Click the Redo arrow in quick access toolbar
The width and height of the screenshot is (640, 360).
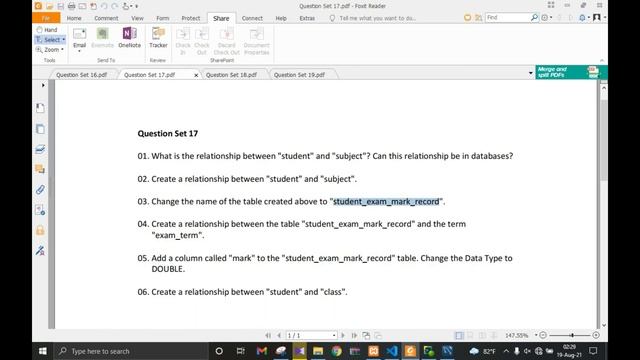(x=115, y=6)
